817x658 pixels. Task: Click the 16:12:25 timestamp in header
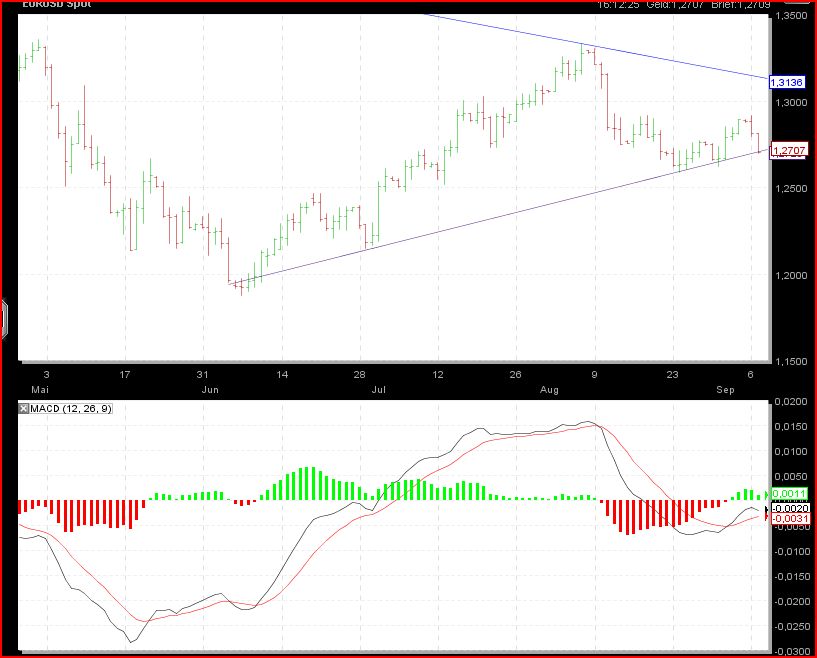tap(617, 6)
